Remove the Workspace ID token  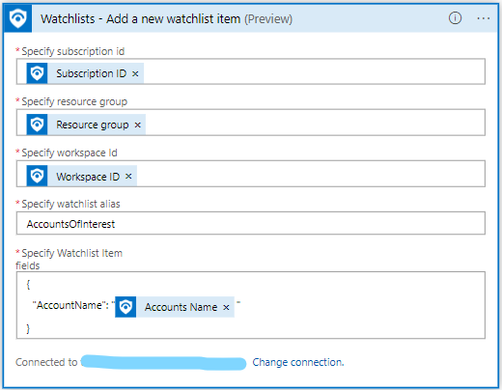click(x=129, y=176)
